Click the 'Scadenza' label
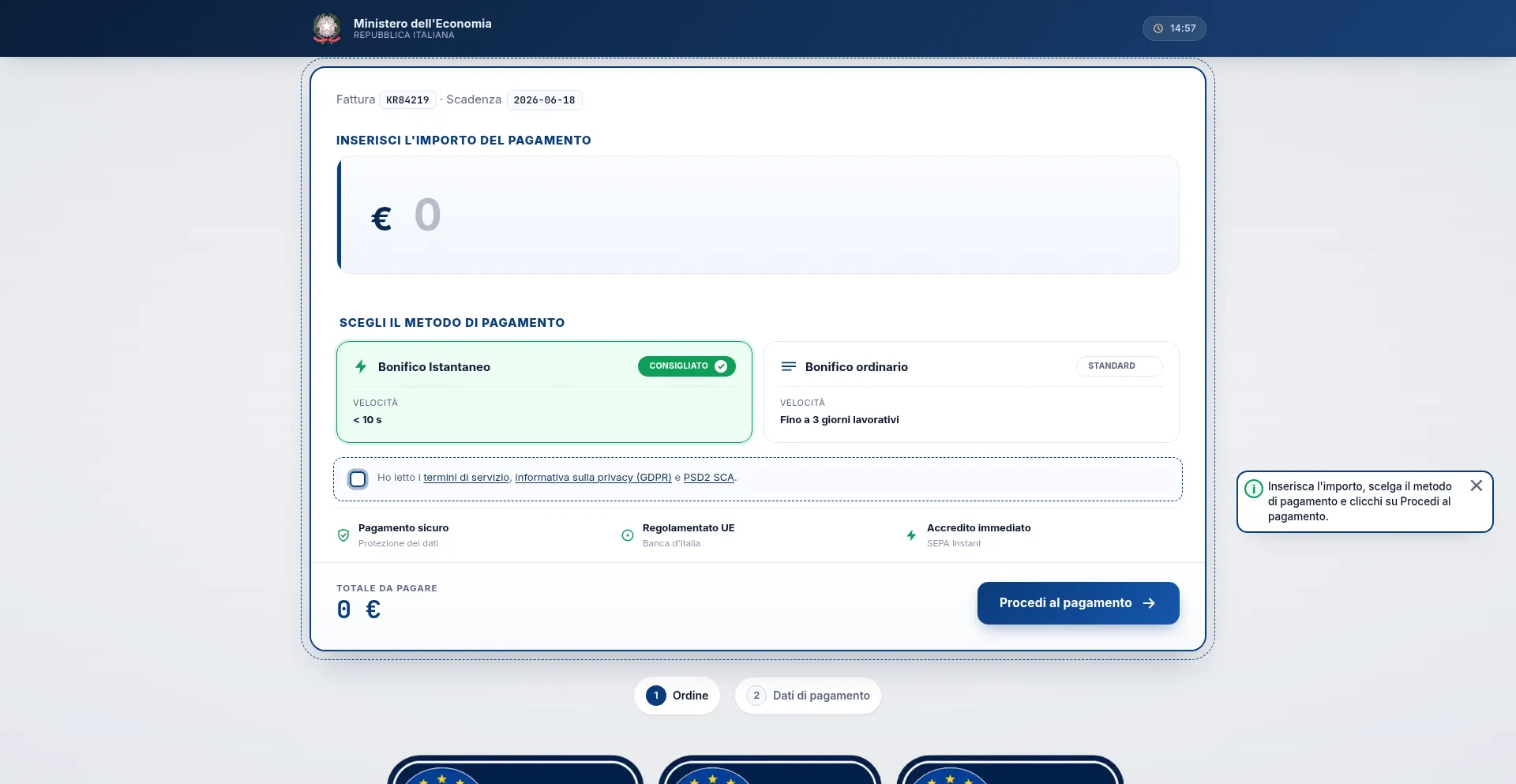The width and height of the screenshot is (1516, 784). click(474, 99)
